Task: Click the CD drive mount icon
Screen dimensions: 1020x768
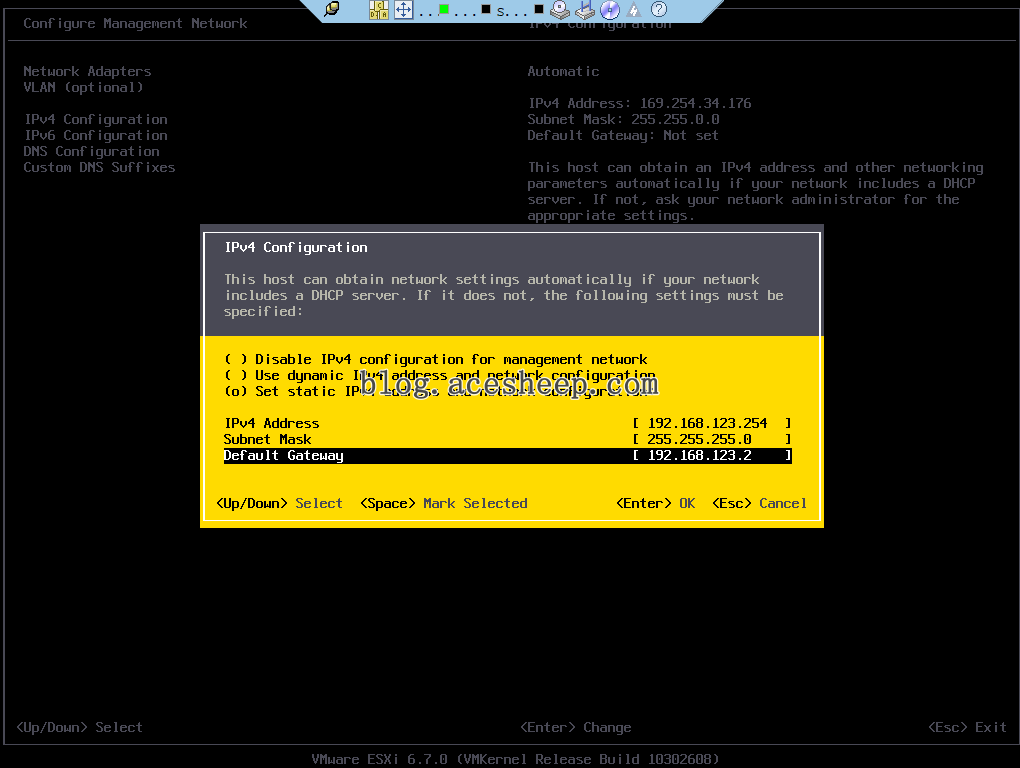Action: [557, 11]
